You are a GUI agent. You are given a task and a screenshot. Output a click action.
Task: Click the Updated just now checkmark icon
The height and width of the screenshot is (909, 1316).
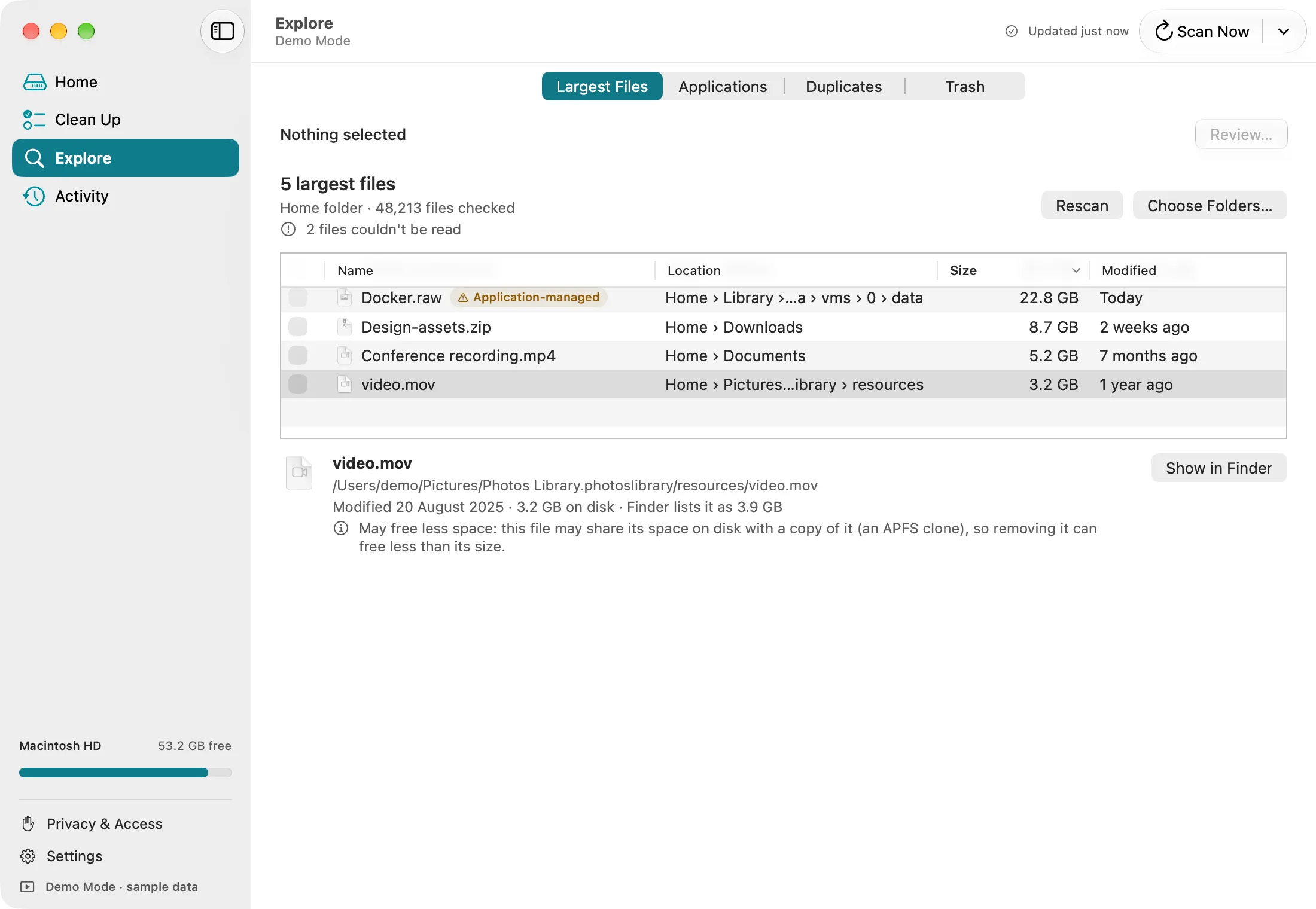pyautogui.click(x=1012, y=31)
